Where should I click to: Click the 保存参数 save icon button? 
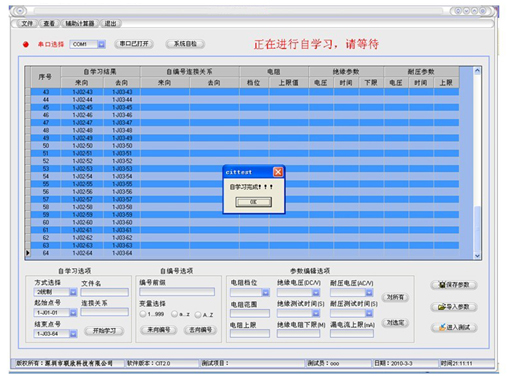pos(454,285)
